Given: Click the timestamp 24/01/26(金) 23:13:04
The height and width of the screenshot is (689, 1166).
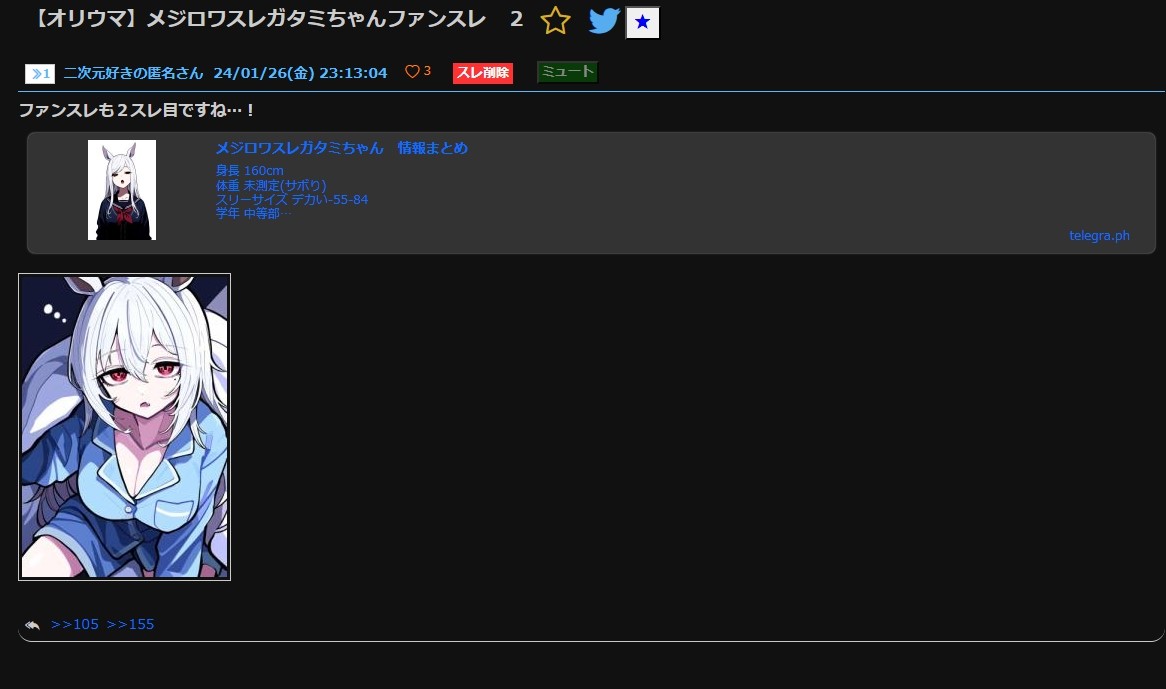Looking at the screenshot, I should (x=300, y=73).
